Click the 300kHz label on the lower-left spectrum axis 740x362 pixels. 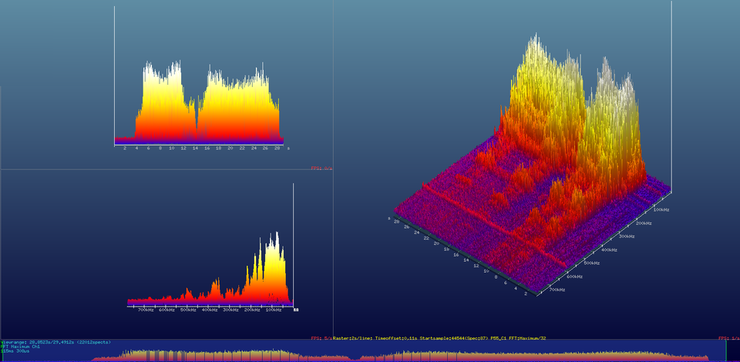coord(230,310)
